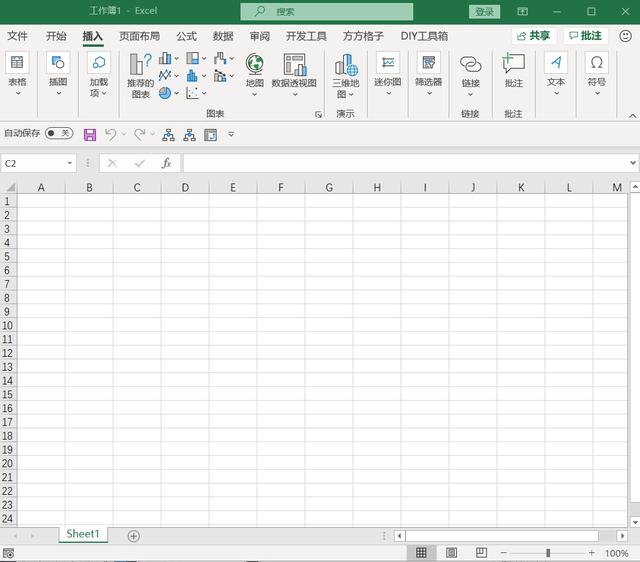Open the Maps chart icon
Image resolution: width=640 pixels, height=562 pixels.
(x=255, y=70)
